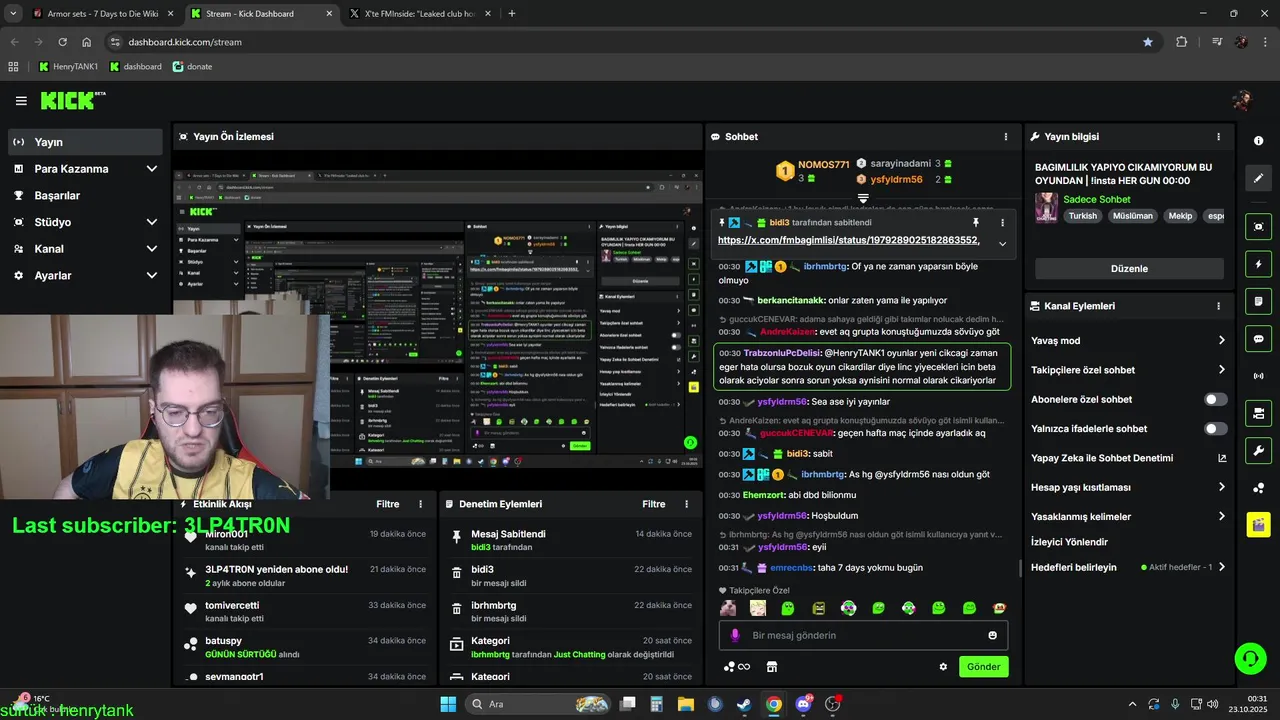Toggle the wrench channel actions panel icon
Screen dimensions: 1280x720
(1259, 450)
